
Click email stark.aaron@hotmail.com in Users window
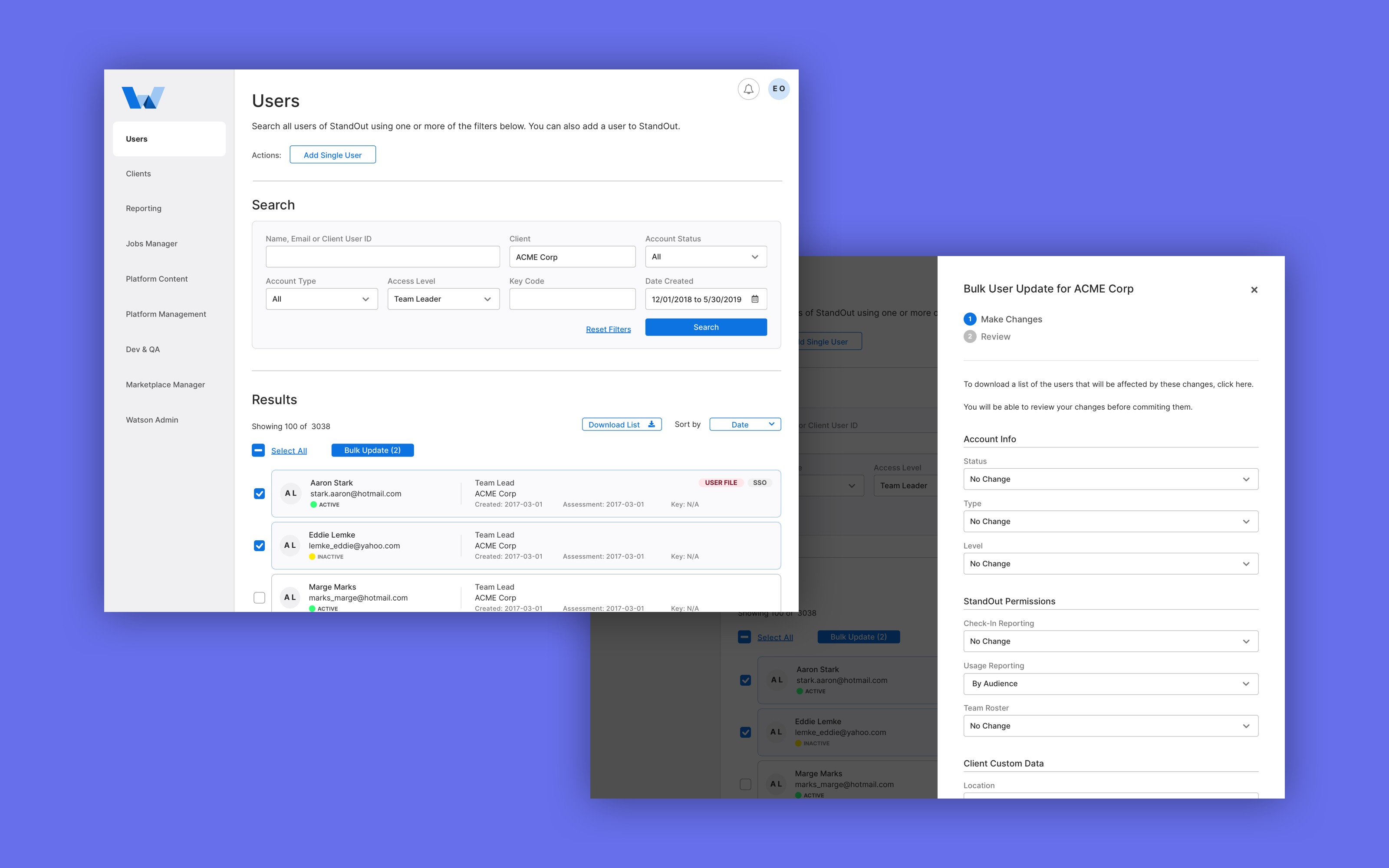[x=356, y=494]
